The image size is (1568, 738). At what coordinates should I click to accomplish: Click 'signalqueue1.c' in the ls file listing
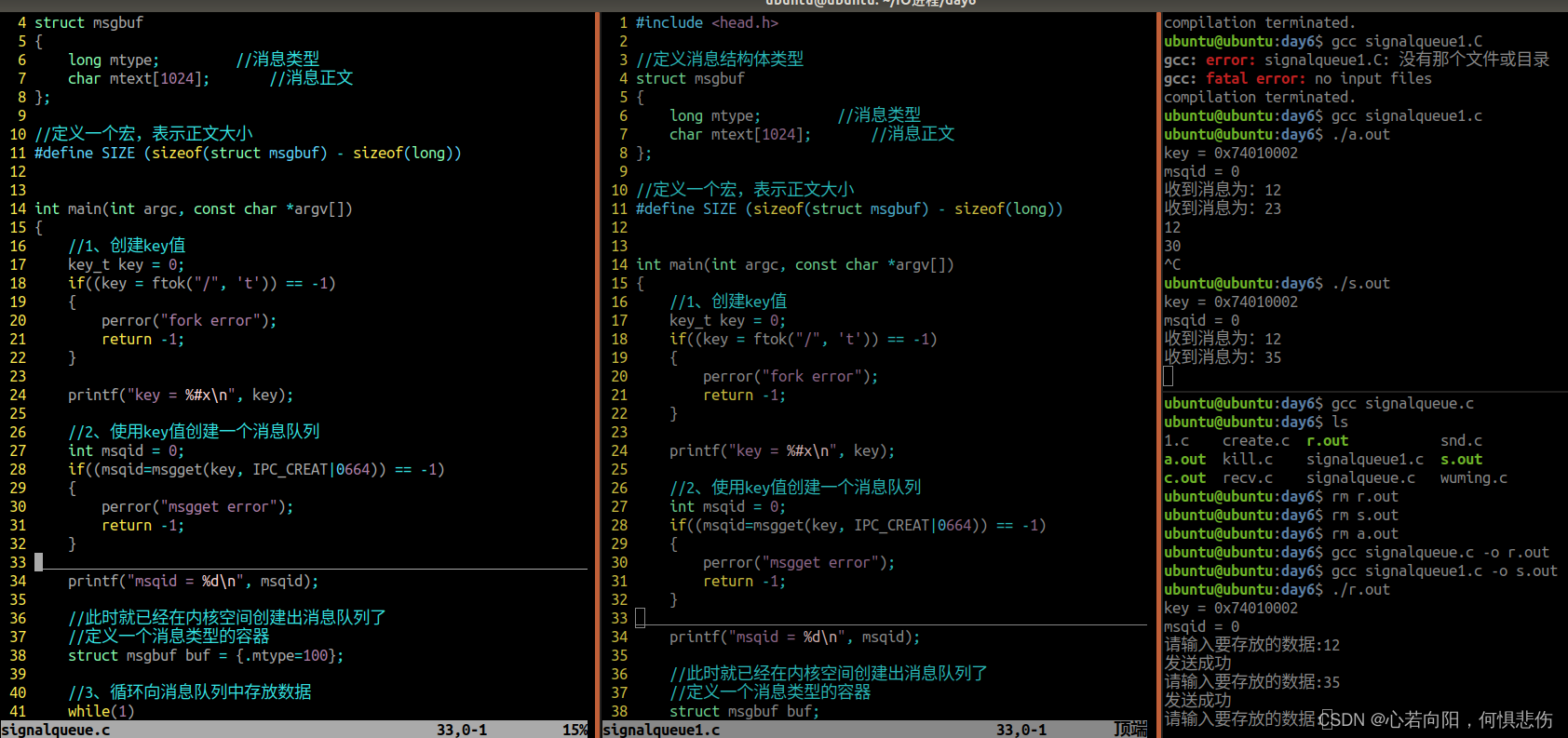click(1365, 459)
